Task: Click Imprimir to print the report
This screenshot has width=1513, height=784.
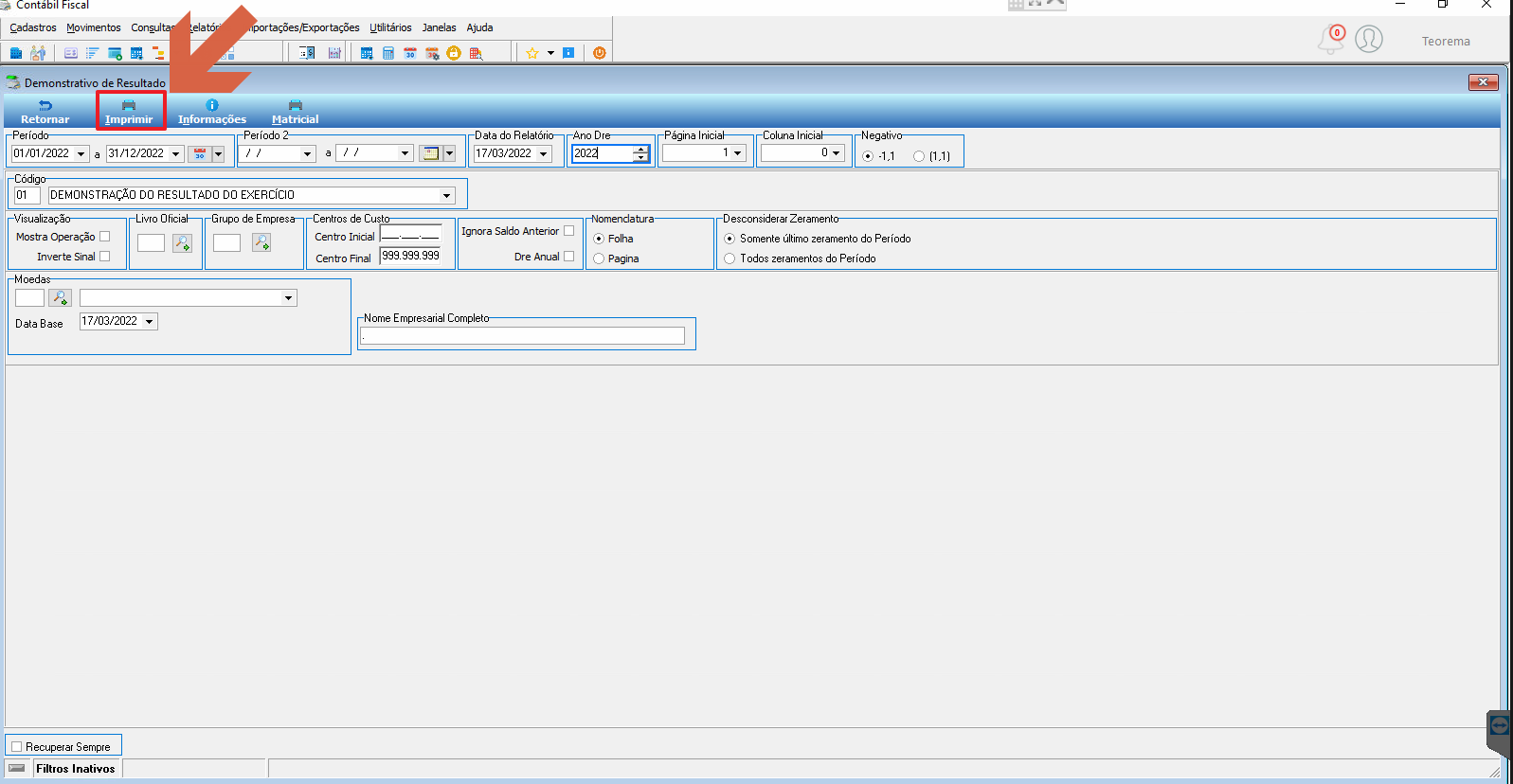Action: click(129, 112)
